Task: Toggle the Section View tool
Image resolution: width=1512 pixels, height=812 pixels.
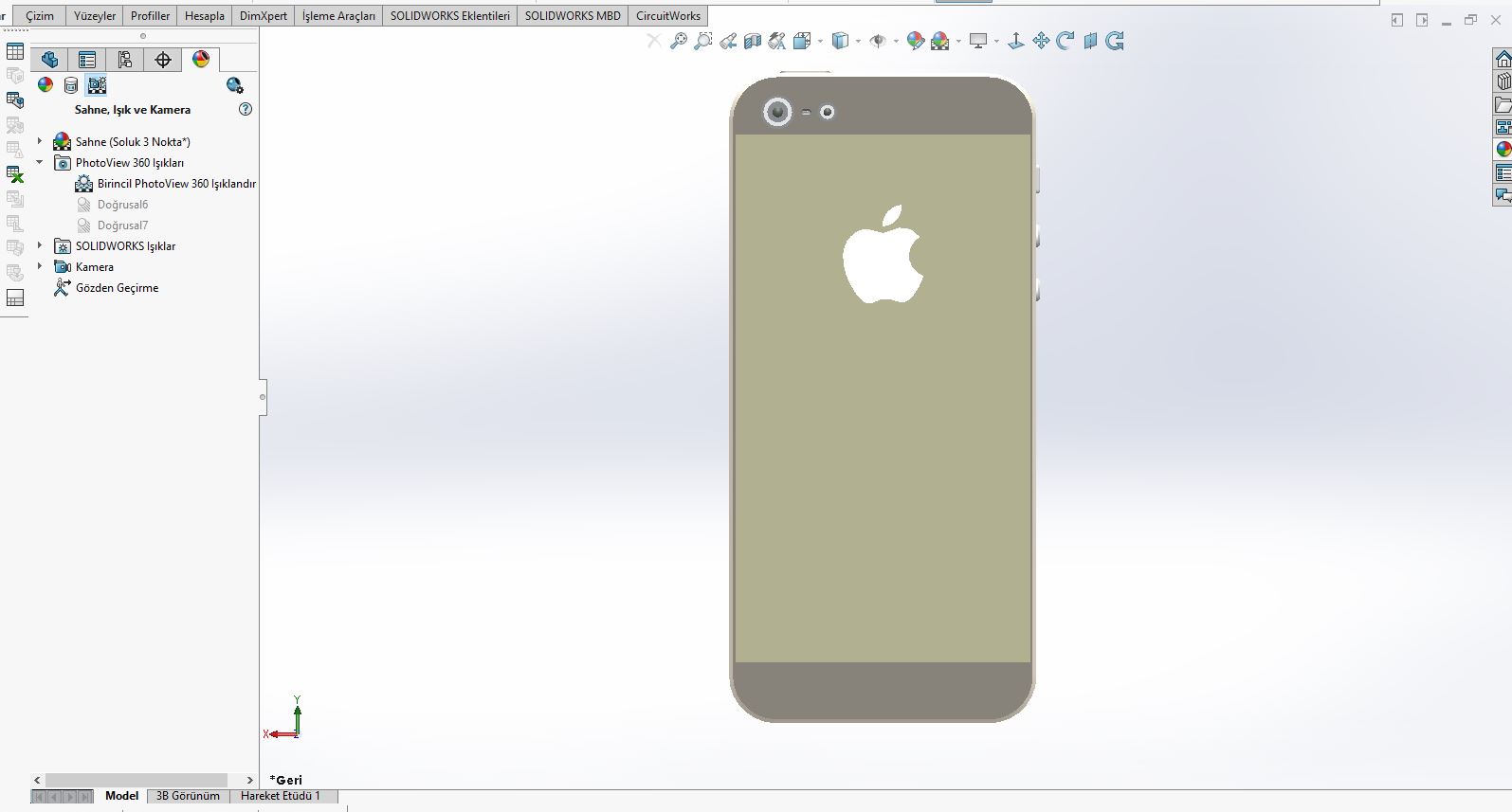Action: pos(753,41)
